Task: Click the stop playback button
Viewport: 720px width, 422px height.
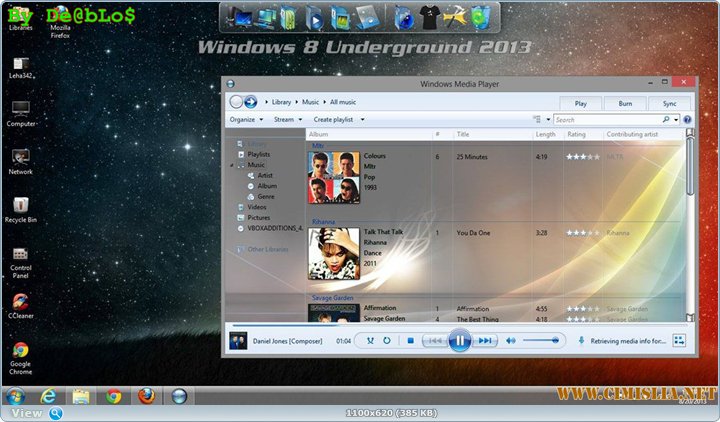Action: click(x=410, y=341)
